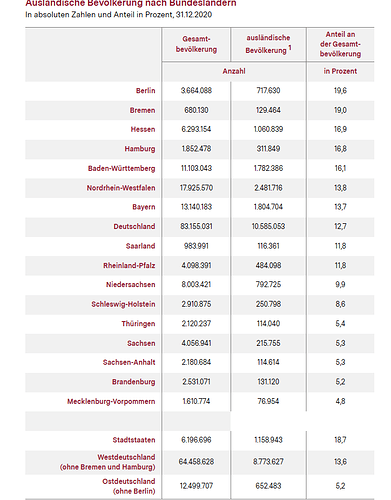Select the Niedersachsen row label
391x500 pixels.
point(131,285)
